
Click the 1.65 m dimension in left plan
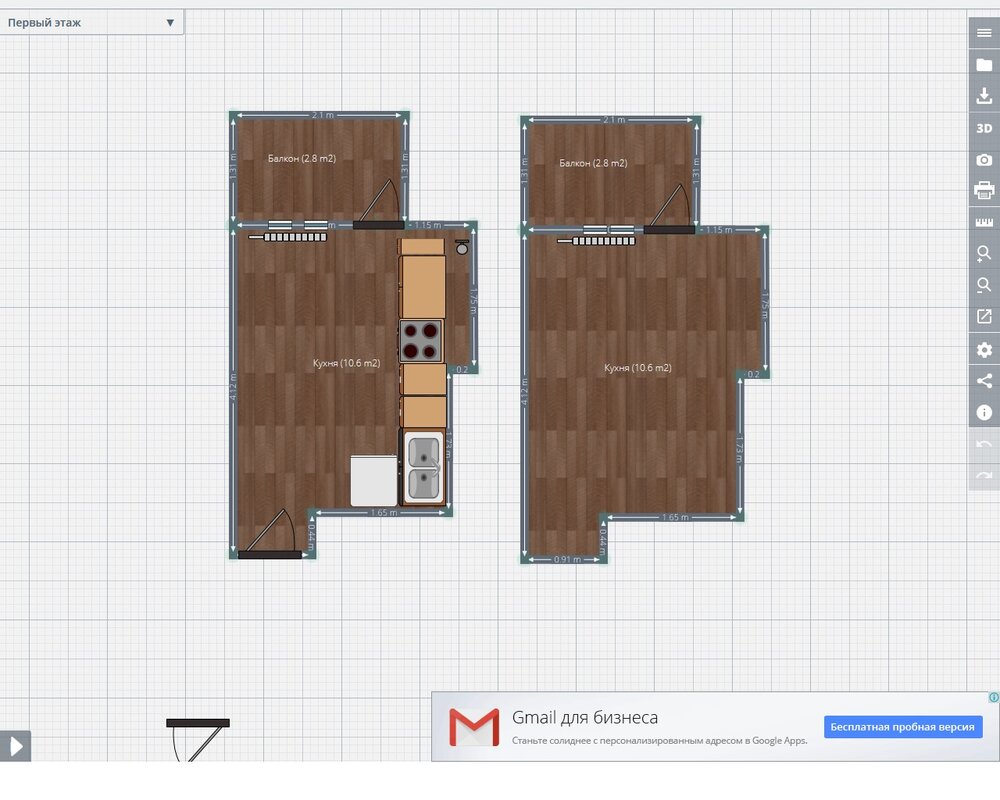point(384,512)
